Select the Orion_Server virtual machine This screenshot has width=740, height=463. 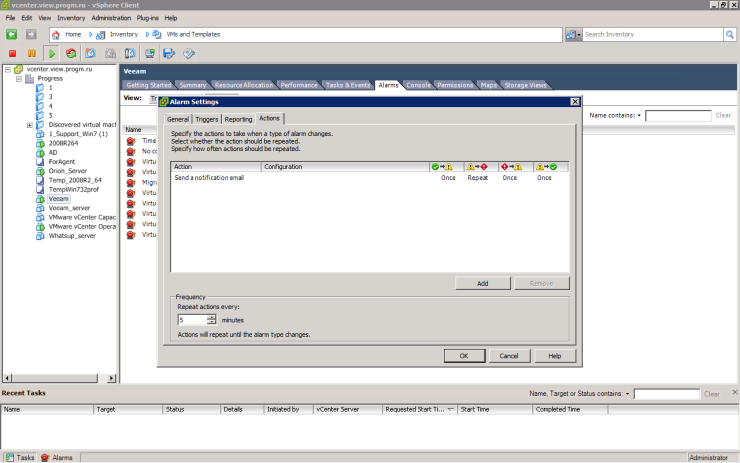67,171
